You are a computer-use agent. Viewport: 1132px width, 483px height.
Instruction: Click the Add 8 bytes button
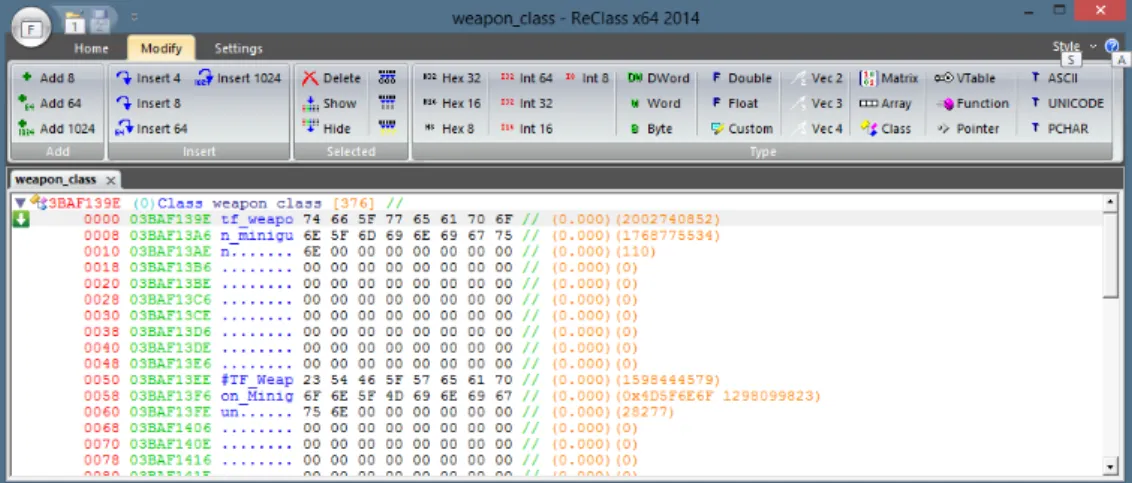click(48, 78)
